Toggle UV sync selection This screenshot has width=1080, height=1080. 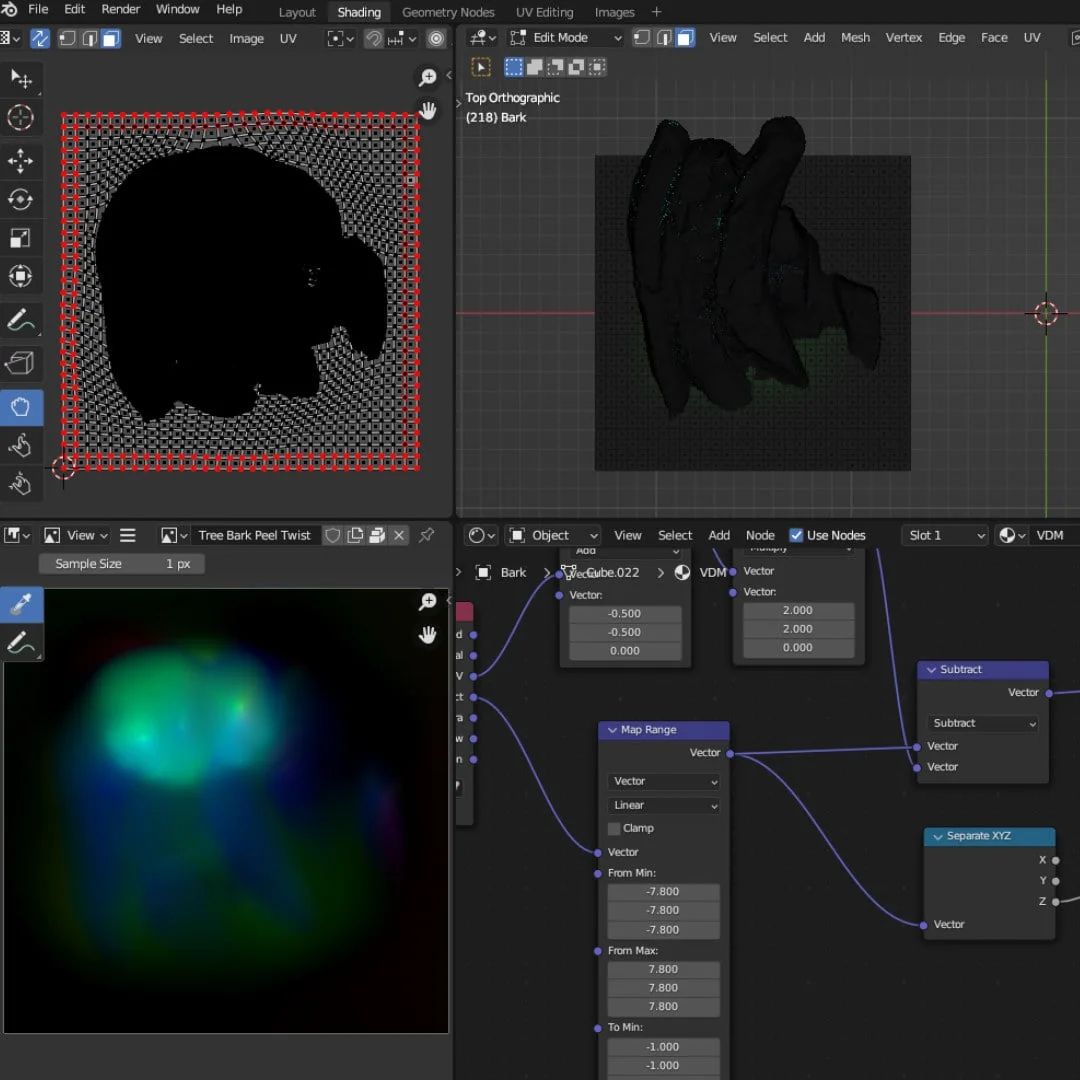[40, 39]
